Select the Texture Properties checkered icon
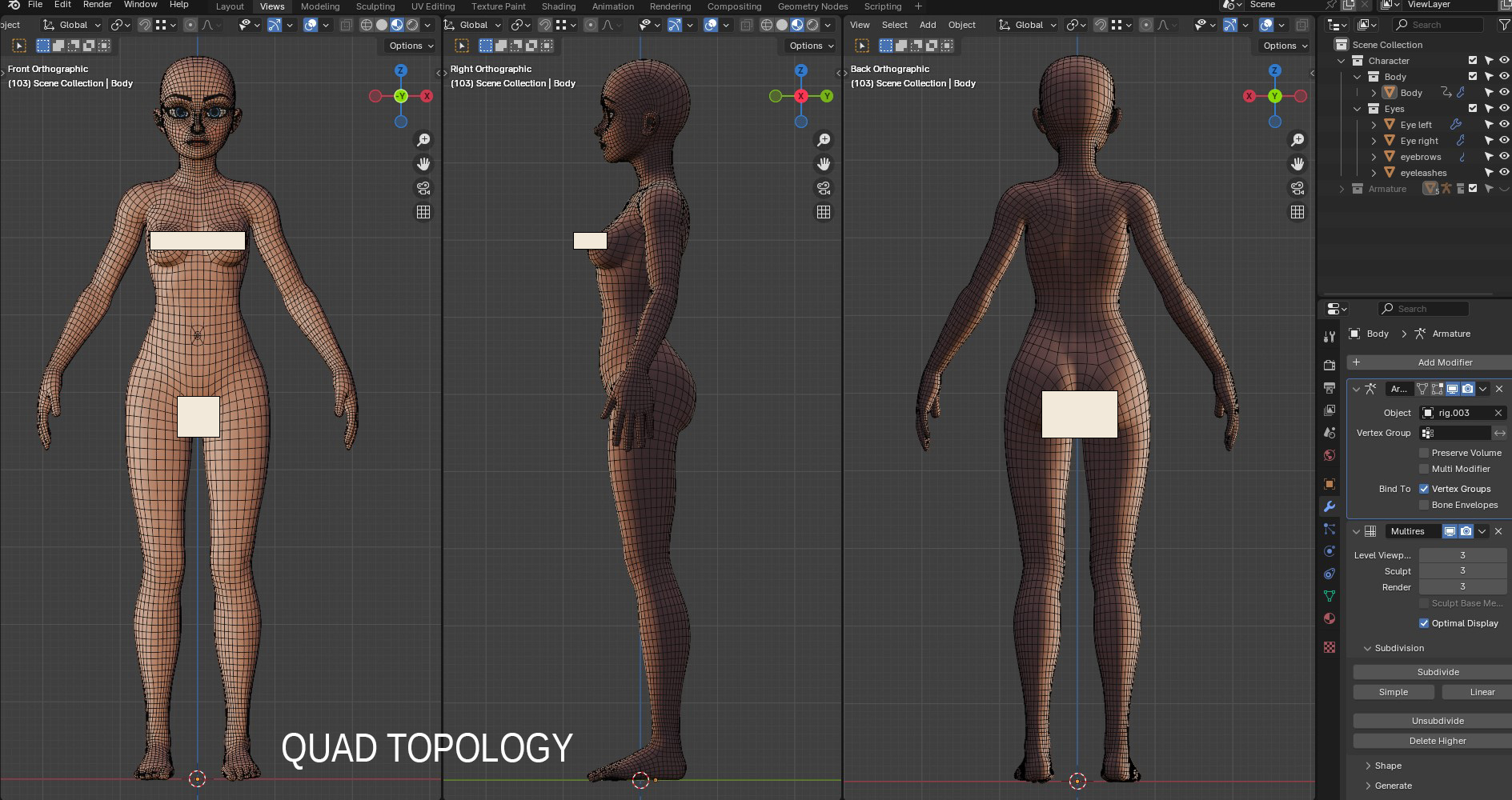The height and width of the screenshot is (800, 1512). (1330, 646)
